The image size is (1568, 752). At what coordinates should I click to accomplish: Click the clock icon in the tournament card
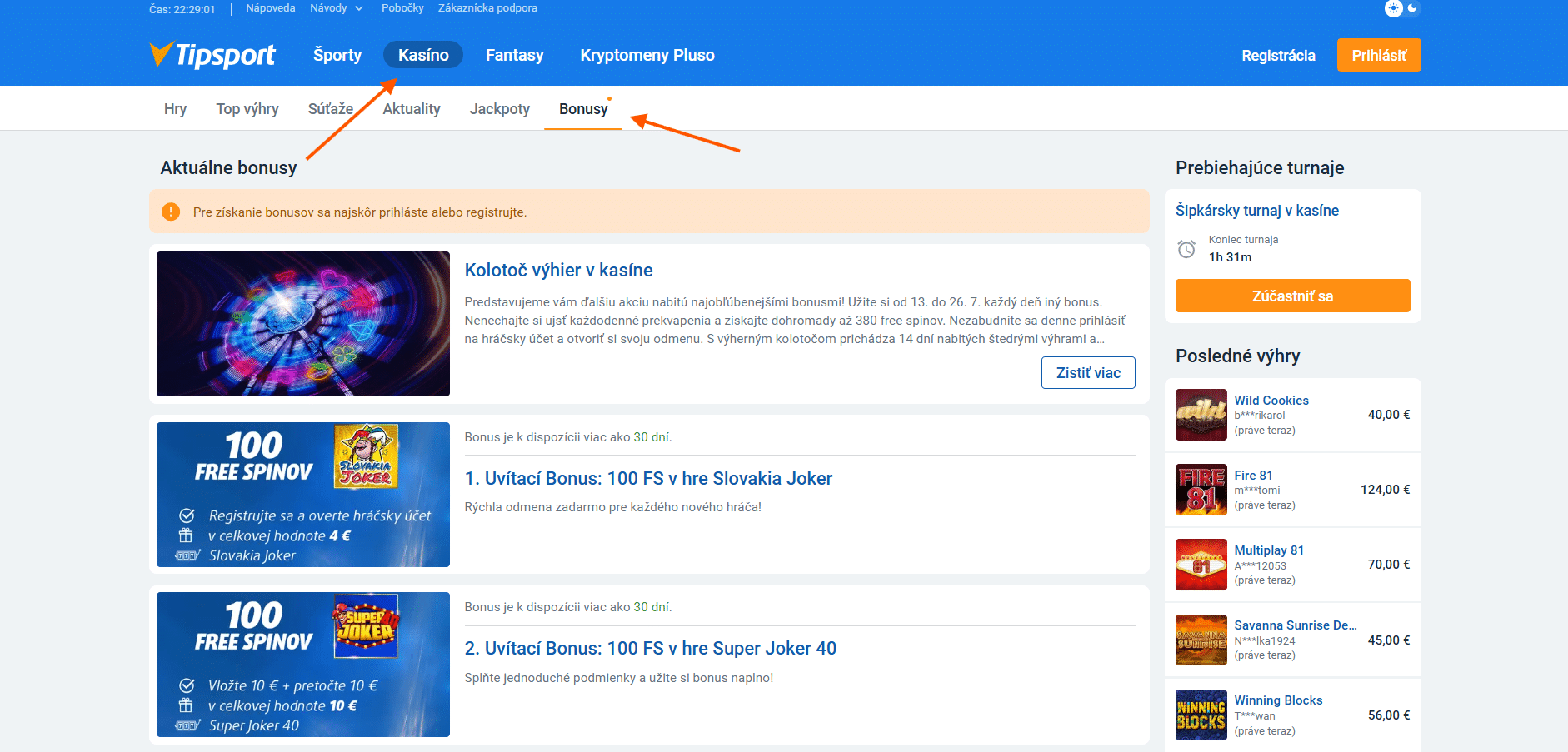[1186, 249]
